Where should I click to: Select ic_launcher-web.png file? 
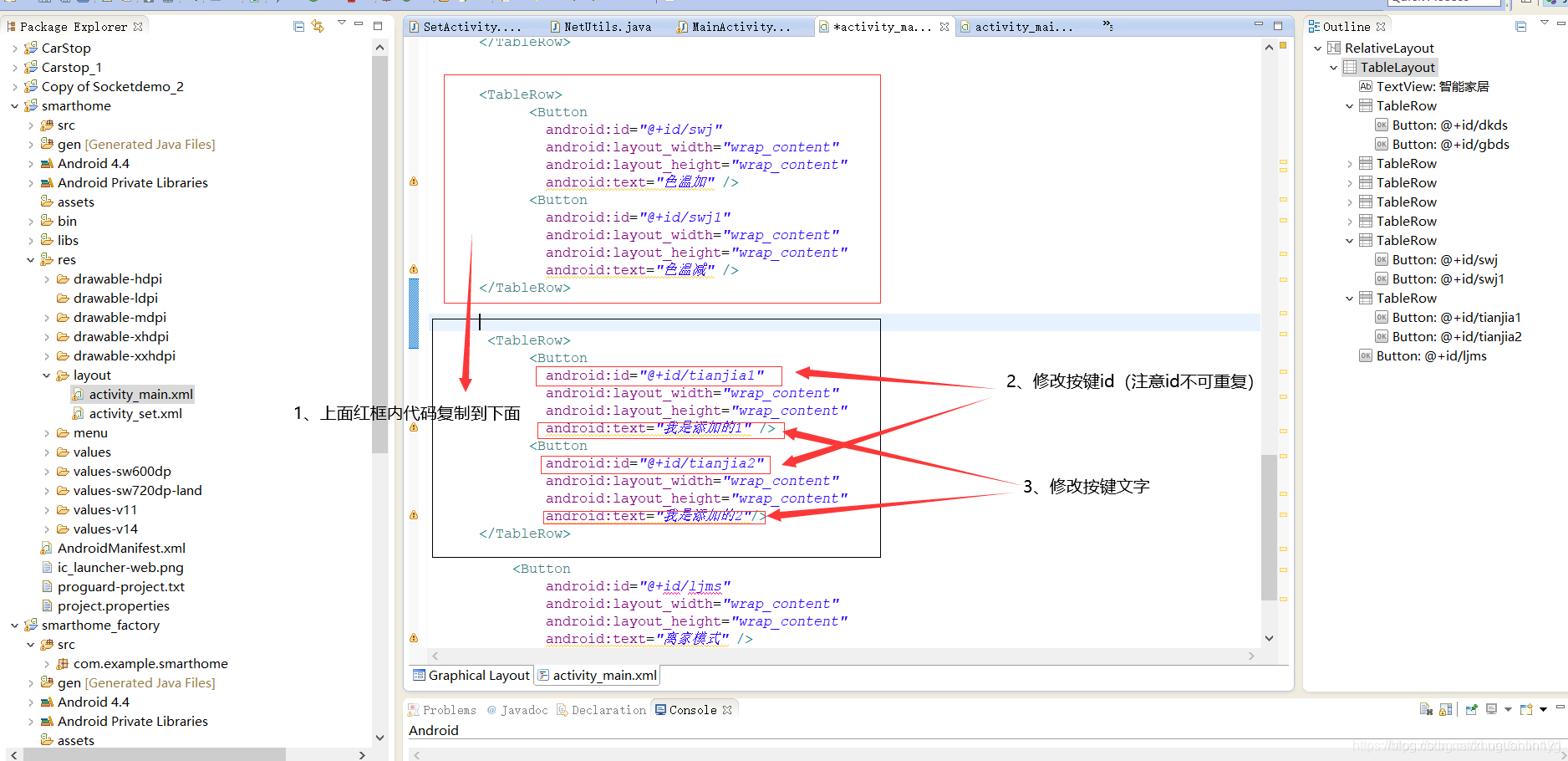[x=112, y=568]
